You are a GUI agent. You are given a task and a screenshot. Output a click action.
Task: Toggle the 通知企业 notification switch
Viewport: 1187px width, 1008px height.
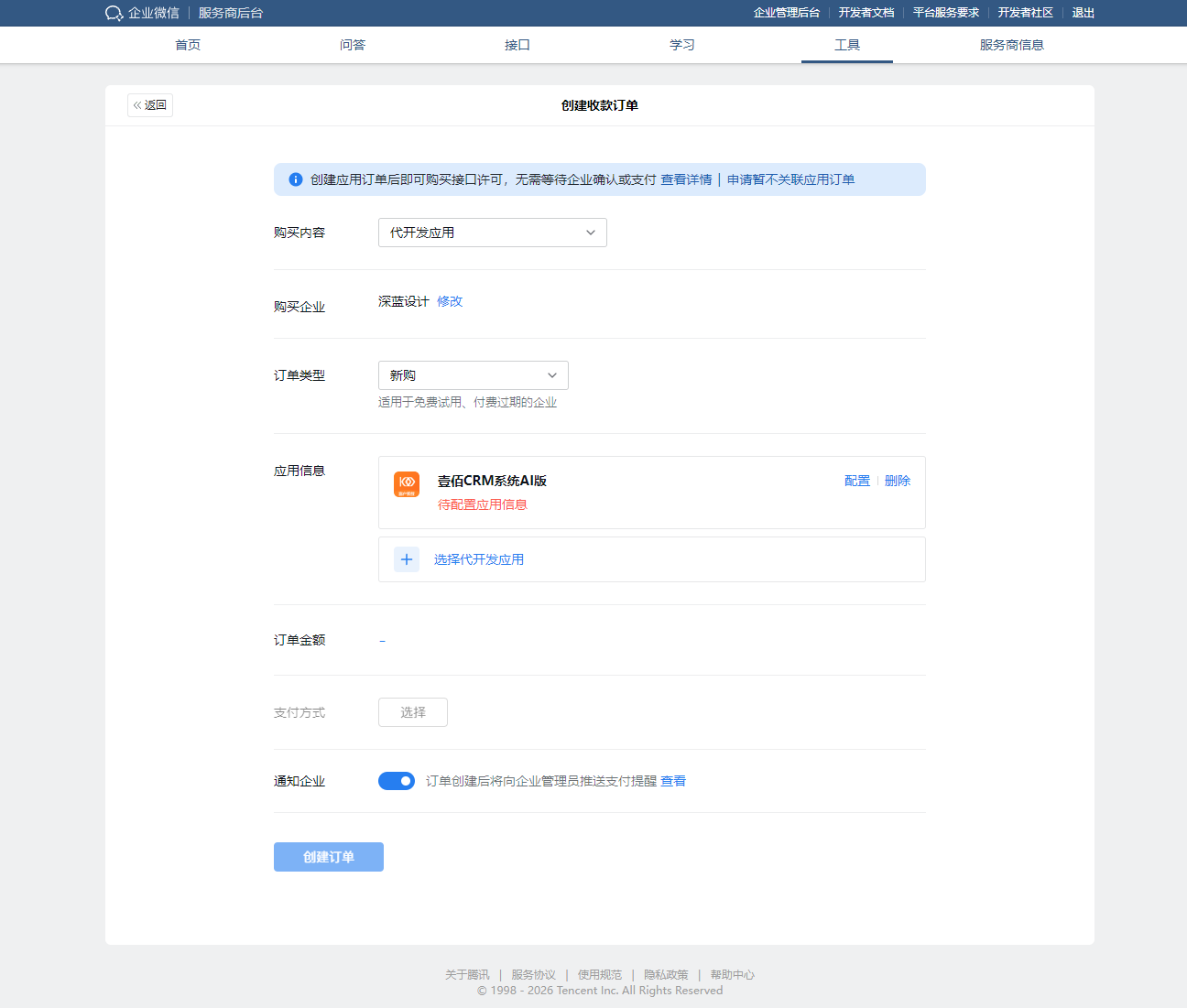397,781
